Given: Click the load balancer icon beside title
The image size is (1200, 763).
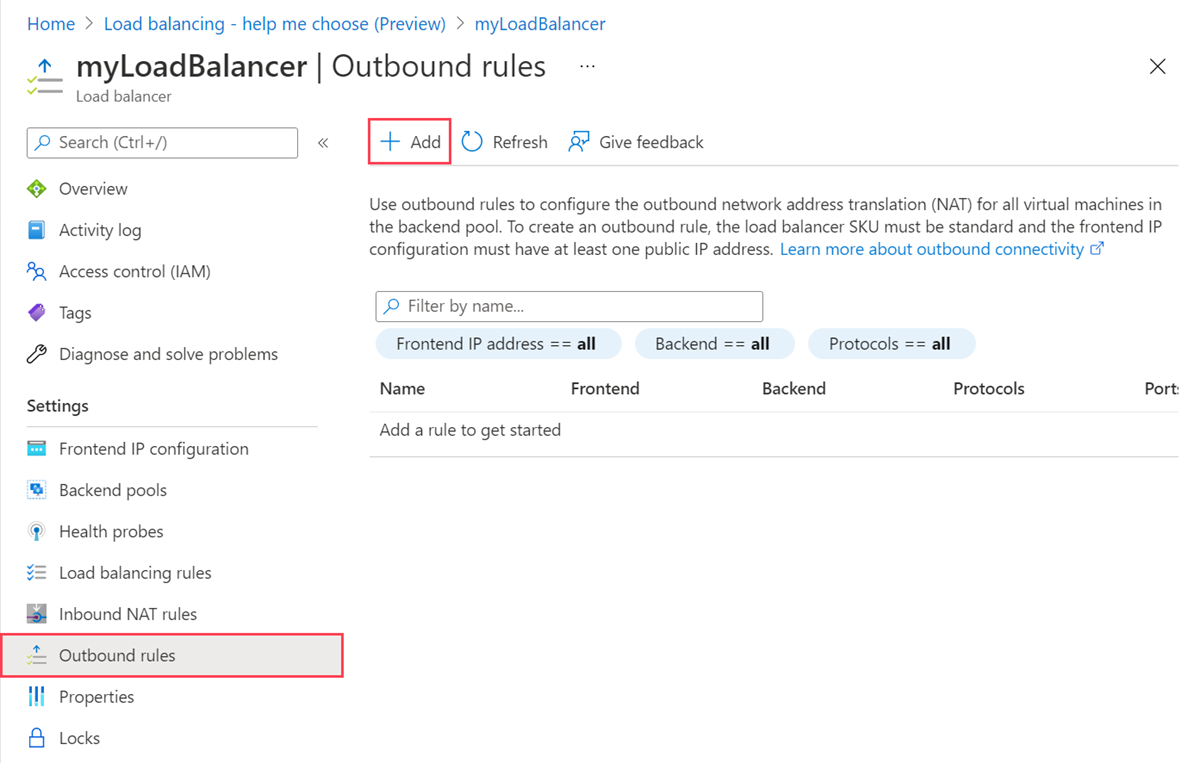Looking at the screenshot, I should coord(44,77).
